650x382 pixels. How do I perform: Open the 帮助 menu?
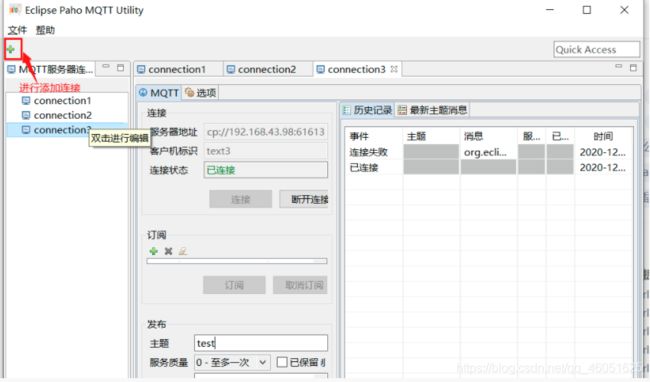(45, 30)
